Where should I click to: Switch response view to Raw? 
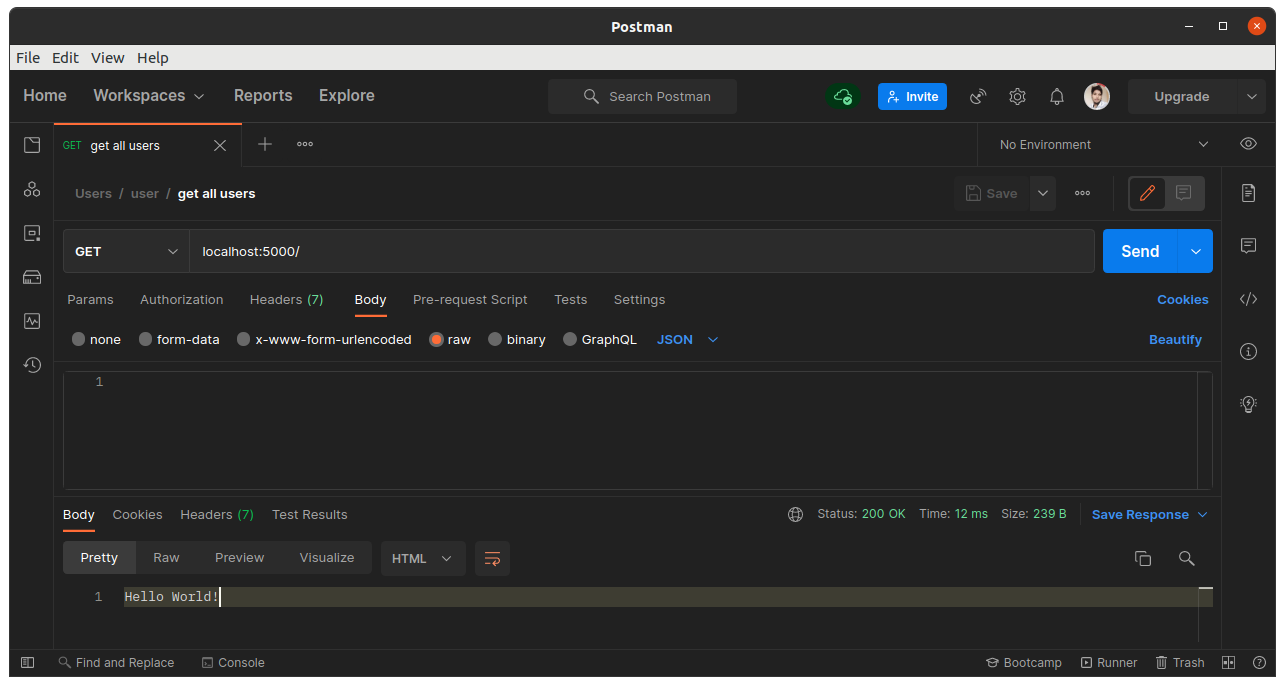pyautogui.click(x=166, y=558)
